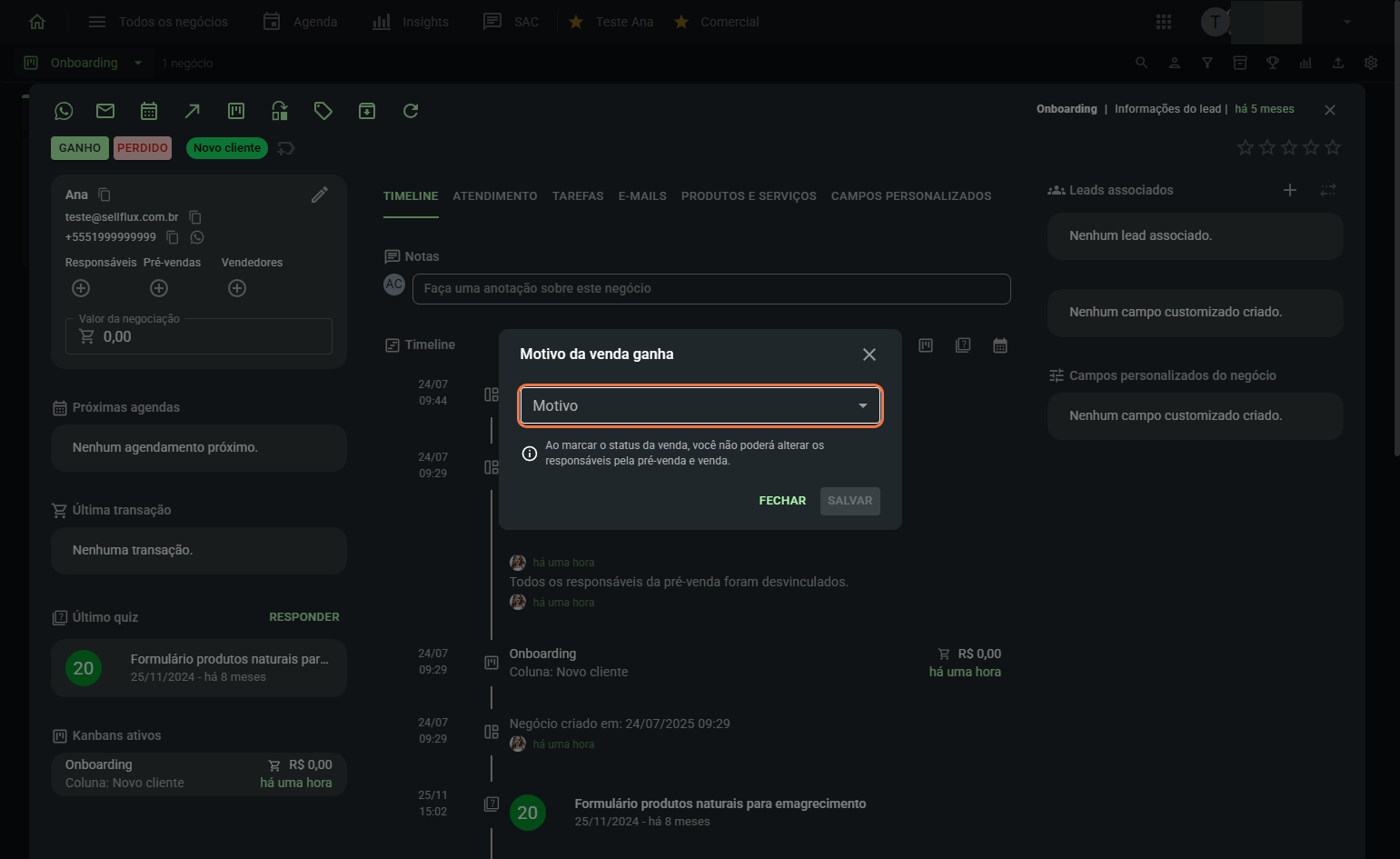Click the notes field 'Faça uma anotação'
Screen dimensions: 1400x859
point(711,289)
